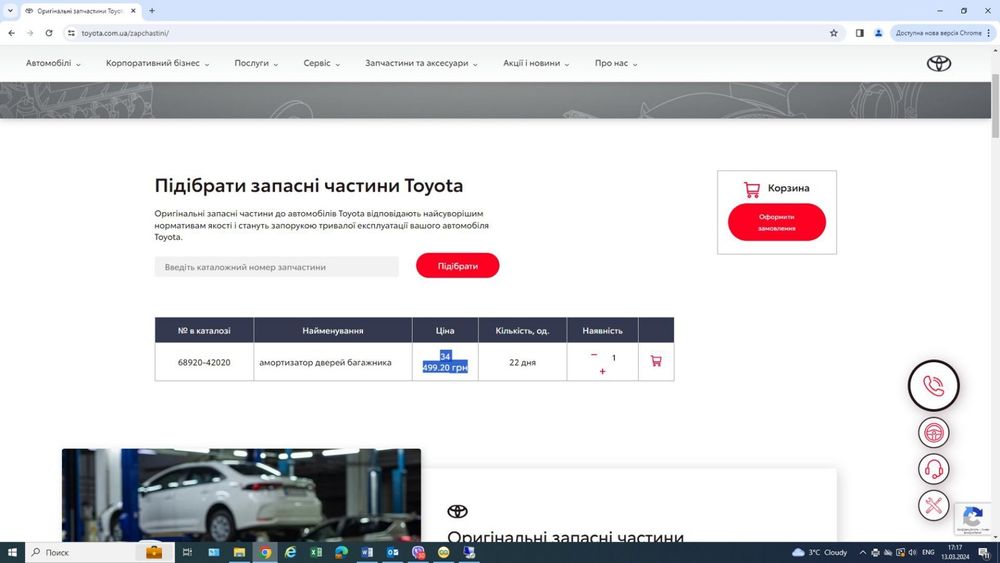Expand the Корпоративний бізнес menu

tap(158, 63)
